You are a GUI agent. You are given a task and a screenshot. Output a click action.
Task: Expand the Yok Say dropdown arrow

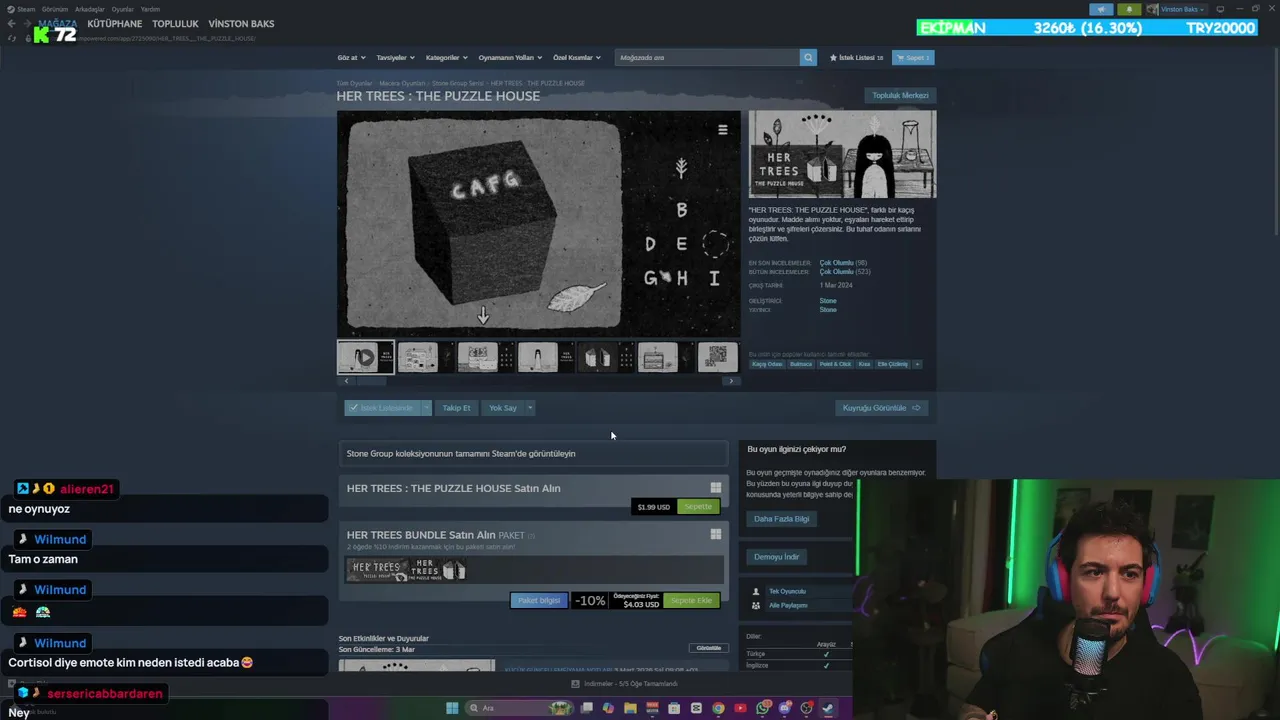click(x=530, y=408)
